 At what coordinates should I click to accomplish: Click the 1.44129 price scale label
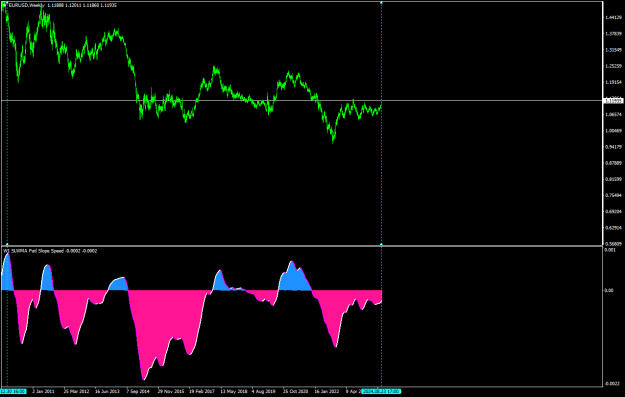pyautogui.click(x=613, y=18)
